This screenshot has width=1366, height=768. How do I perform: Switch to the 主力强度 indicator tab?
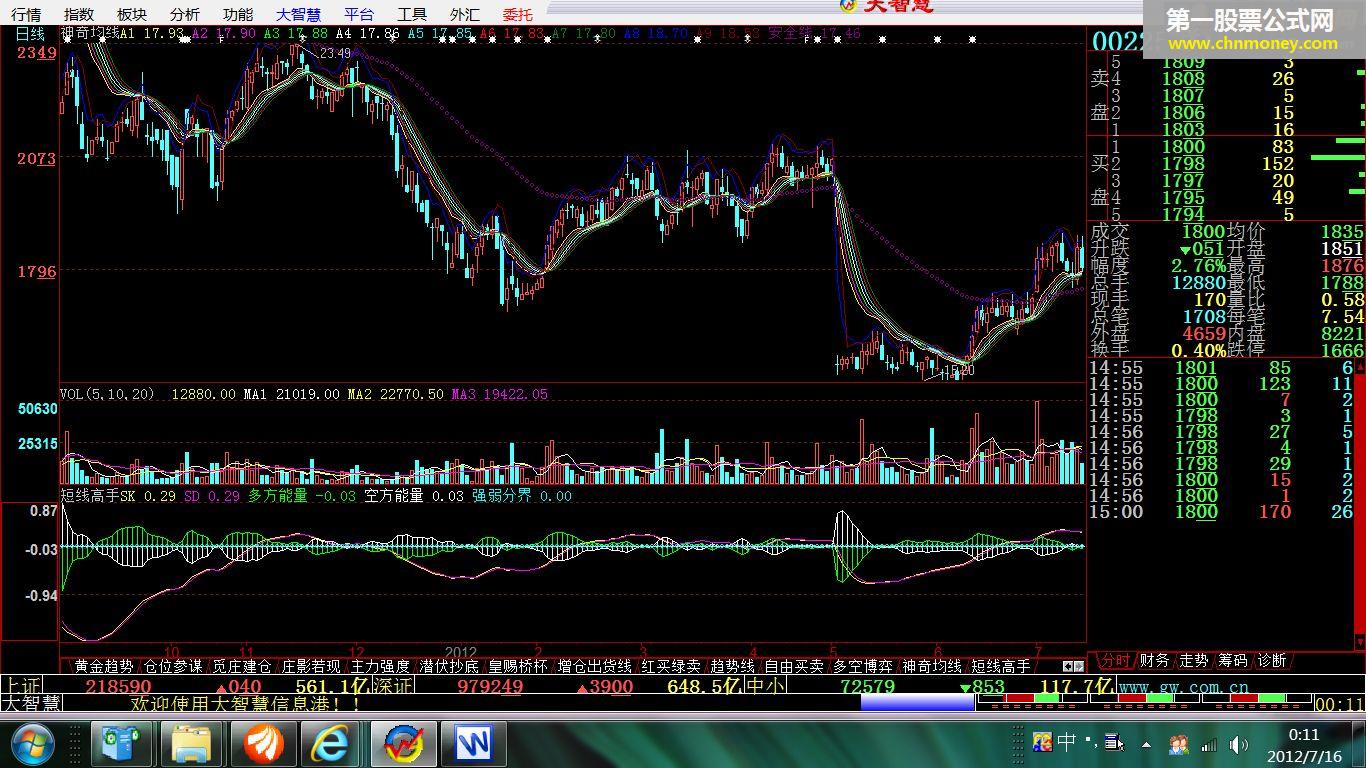click(x=380, y=665)
